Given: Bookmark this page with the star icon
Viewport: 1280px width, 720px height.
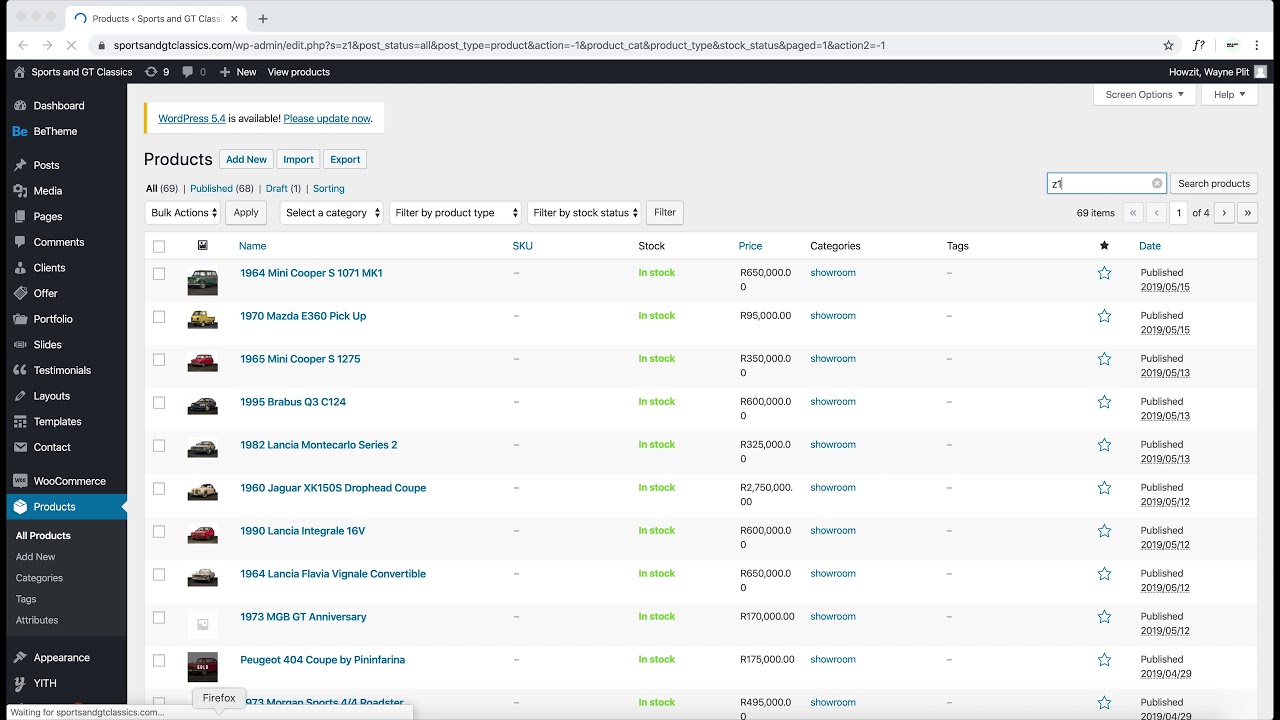Looking at the screenshot, I should [x=1168, y=45].
